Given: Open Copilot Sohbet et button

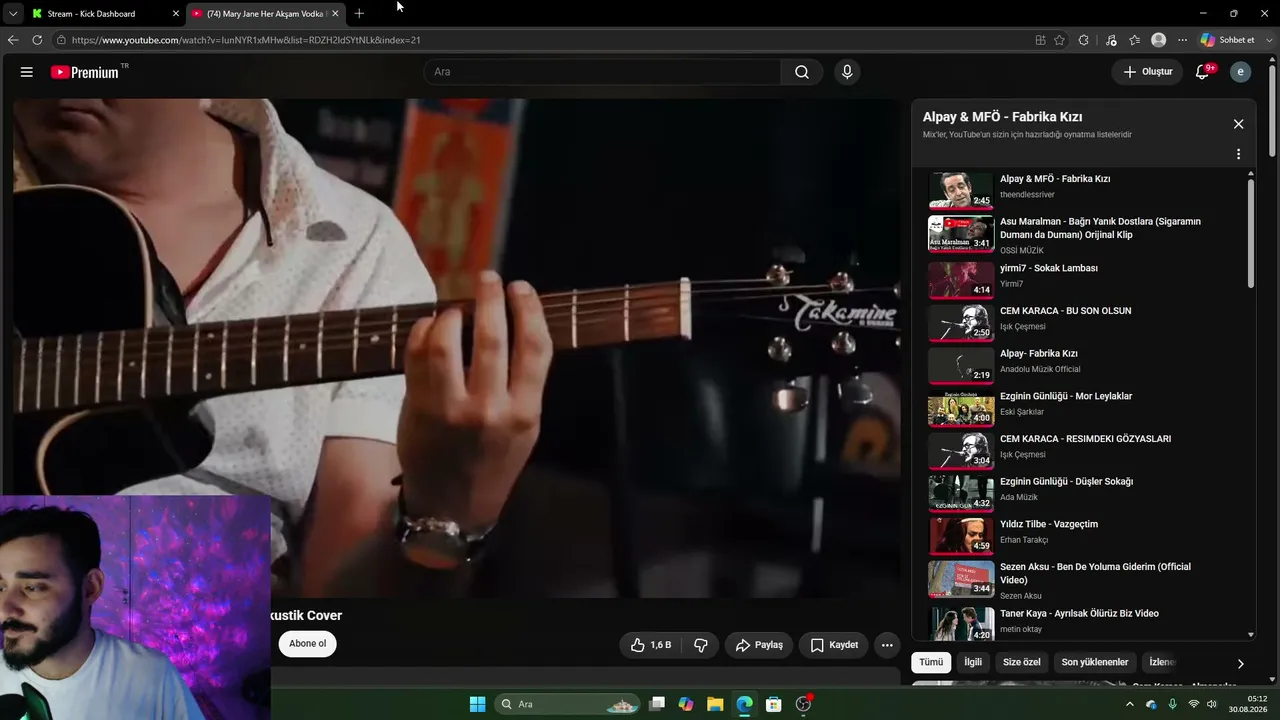Looking at the screenshot, I should (x=1228, y=40).
